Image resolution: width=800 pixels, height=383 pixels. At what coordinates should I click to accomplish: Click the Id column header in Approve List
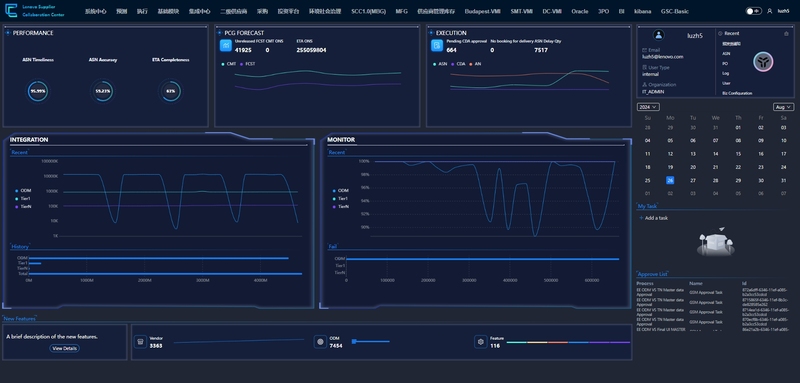tap(744, 283)
